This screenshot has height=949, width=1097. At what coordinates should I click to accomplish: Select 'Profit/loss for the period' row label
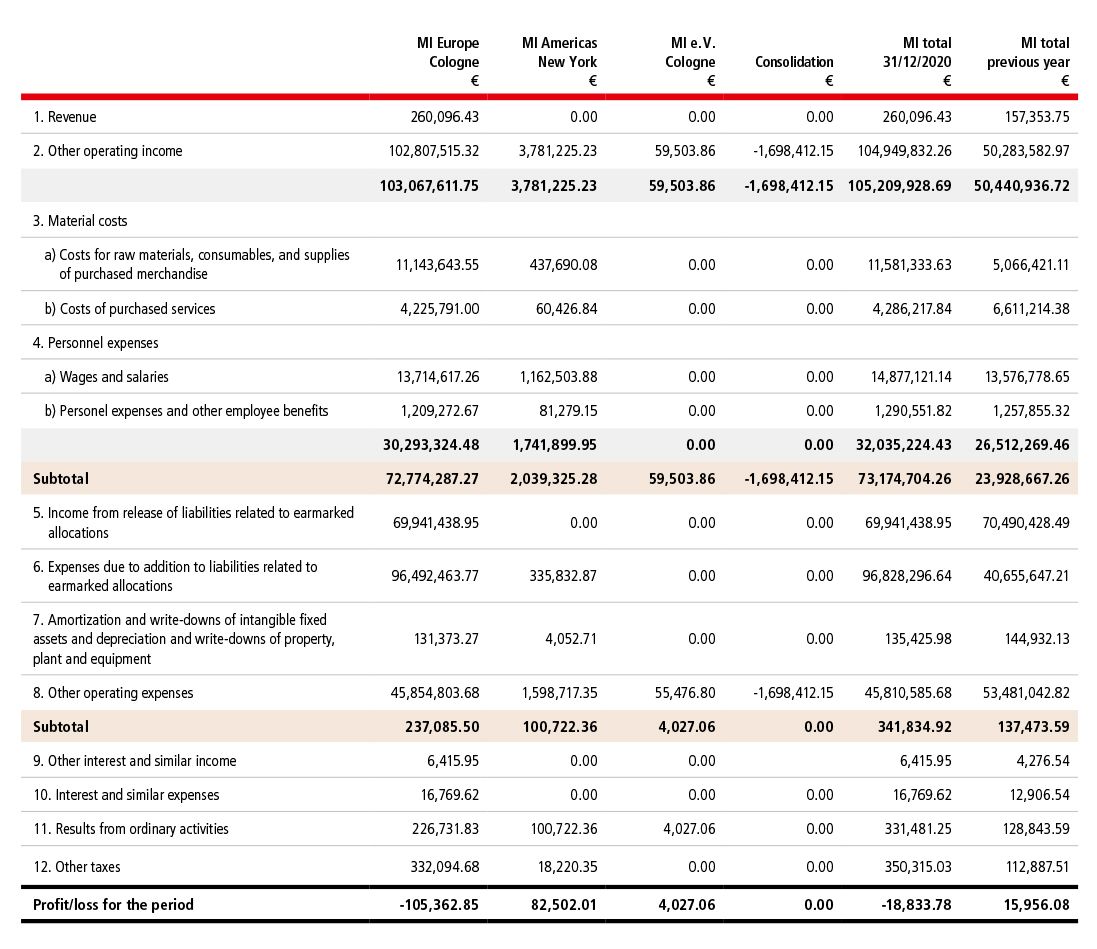[x=113, y=905]
